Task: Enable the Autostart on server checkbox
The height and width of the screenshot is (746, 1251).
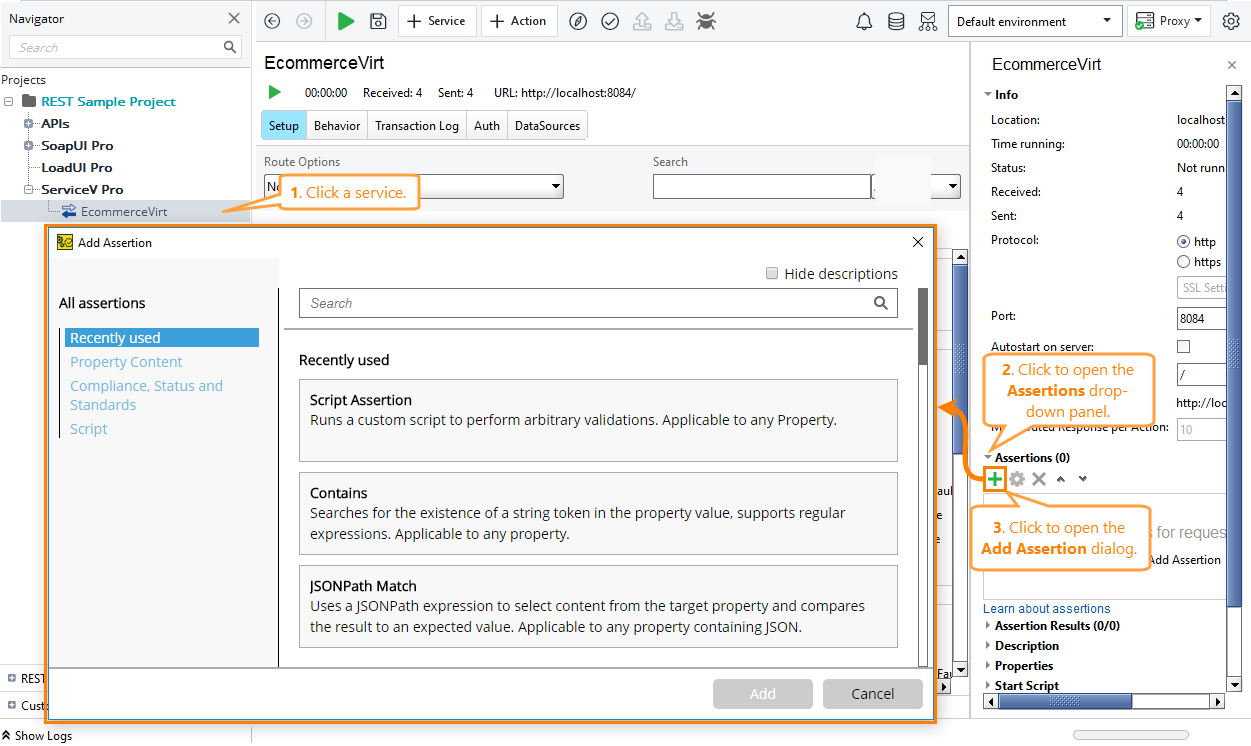Action: pos(1184,346)
